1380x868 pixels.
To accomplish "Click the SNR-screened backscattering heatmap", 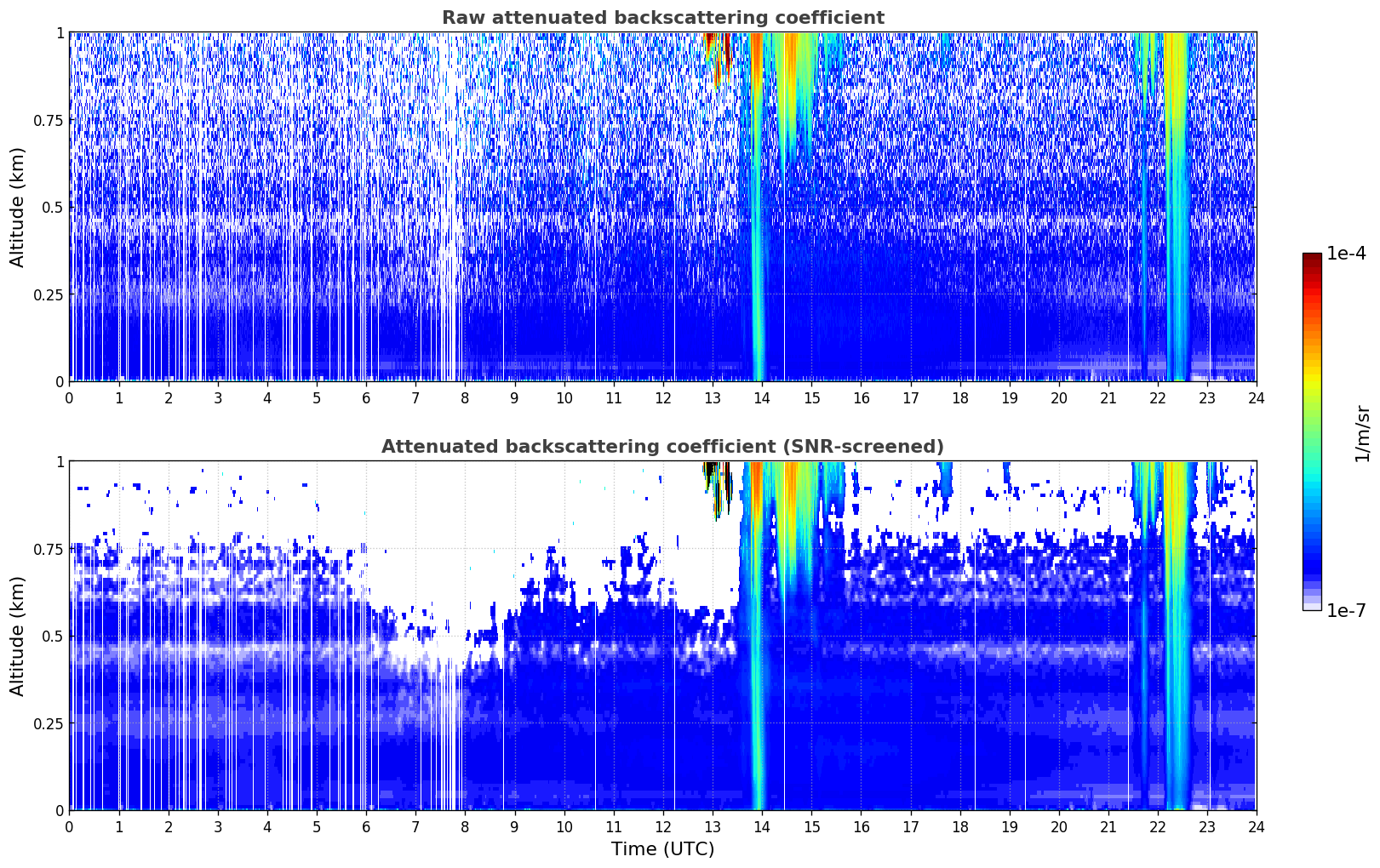I will pos(662,636).
